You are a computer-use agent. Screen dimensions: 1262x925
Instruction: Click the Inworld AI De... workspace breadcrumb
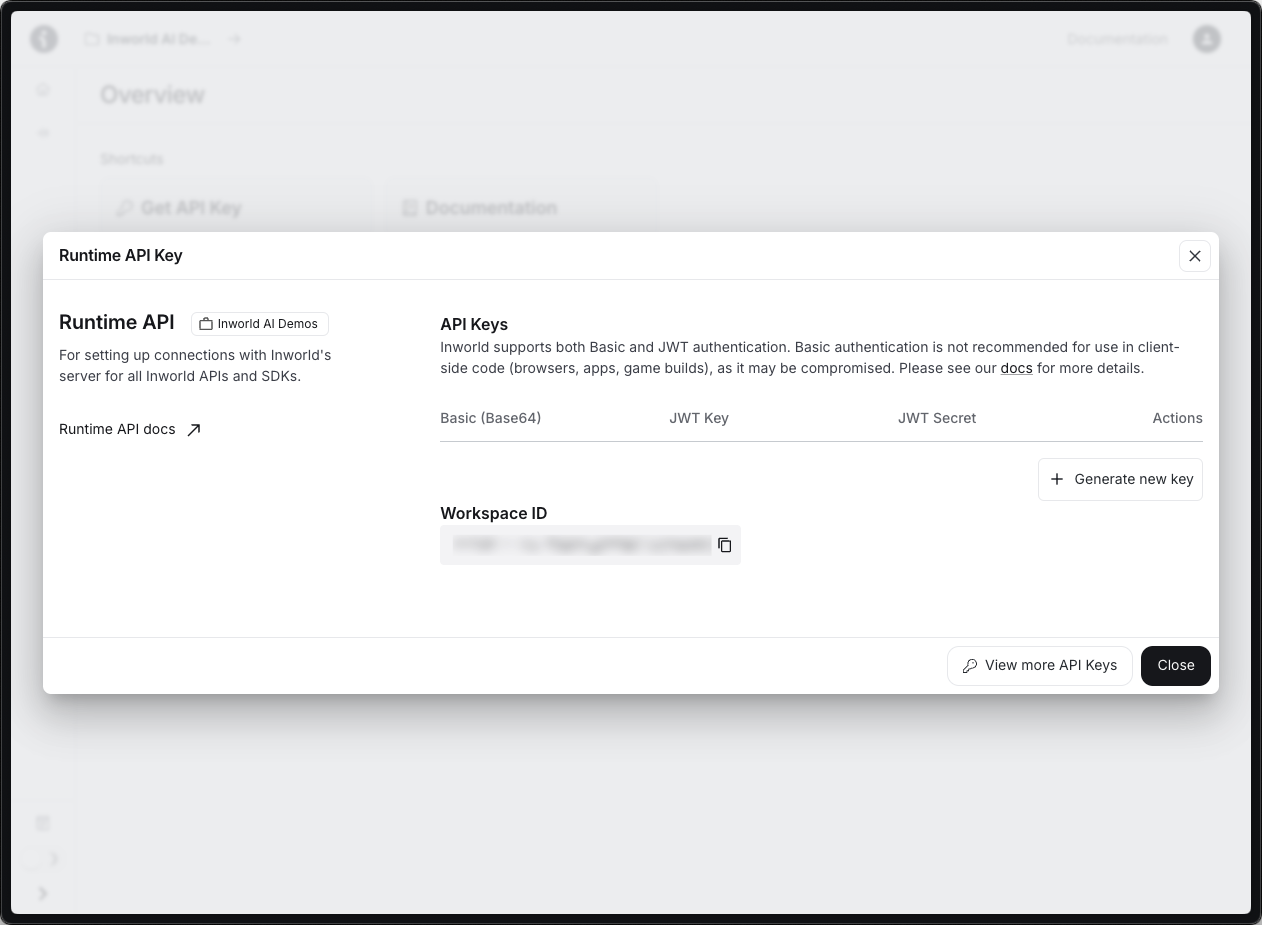click(x=149, y=39)
